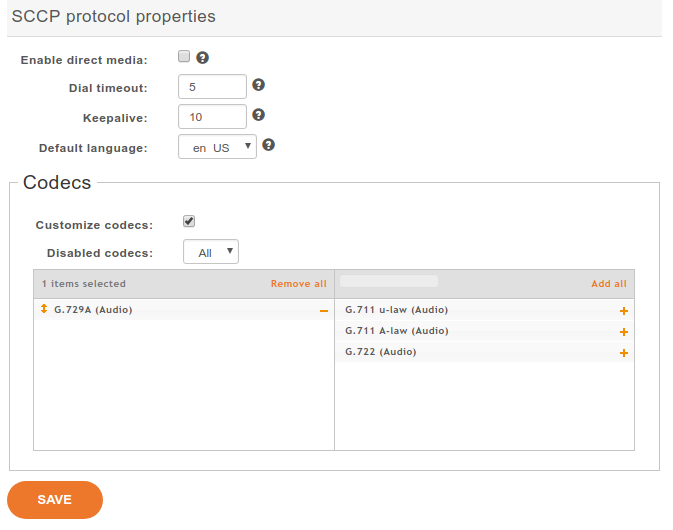Open help for Enable direct media
Screen dimensions: 673x530
[x=203, y=58]
